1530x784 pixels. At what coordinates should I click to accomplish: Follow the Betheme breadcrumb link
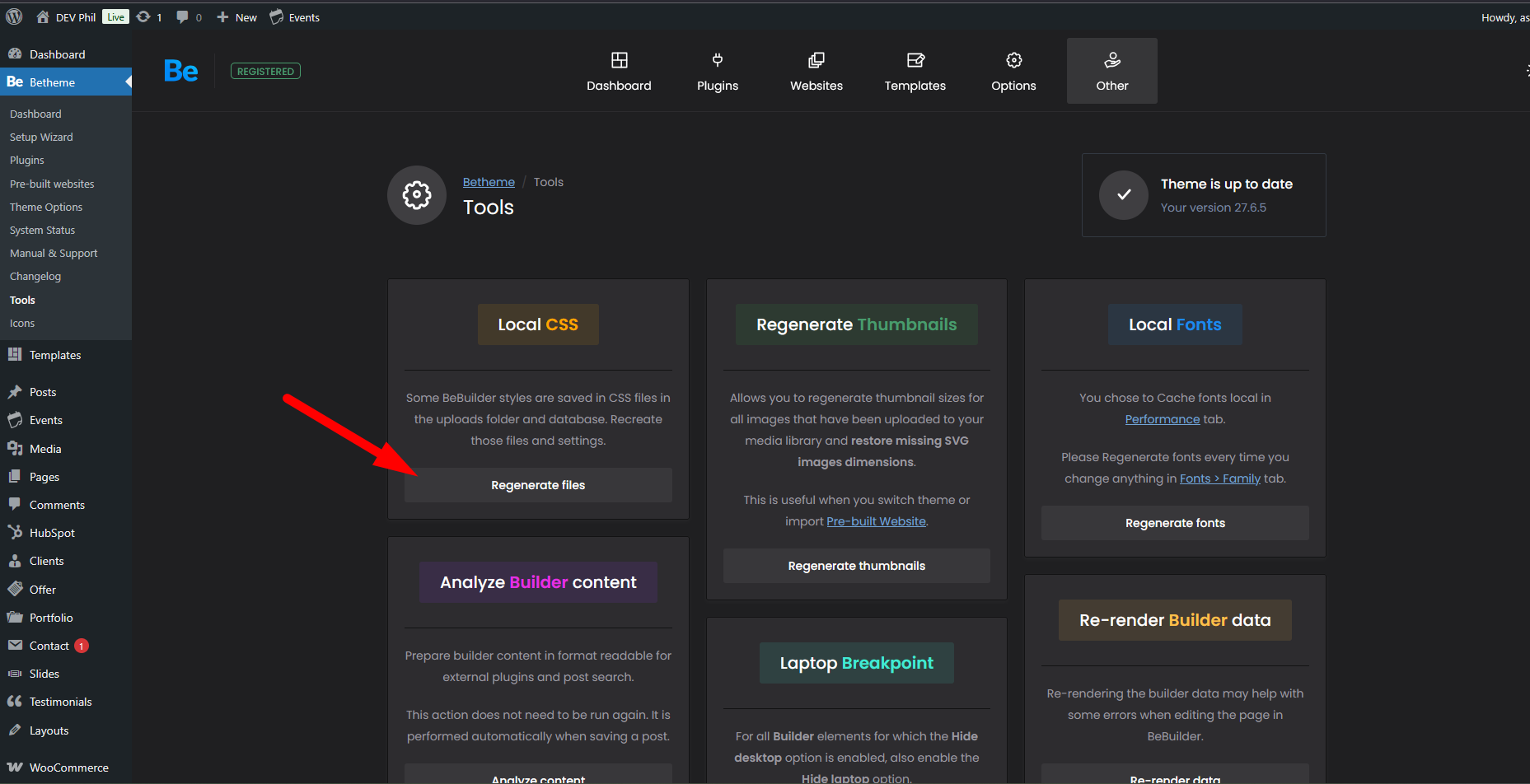coord(489,182)
